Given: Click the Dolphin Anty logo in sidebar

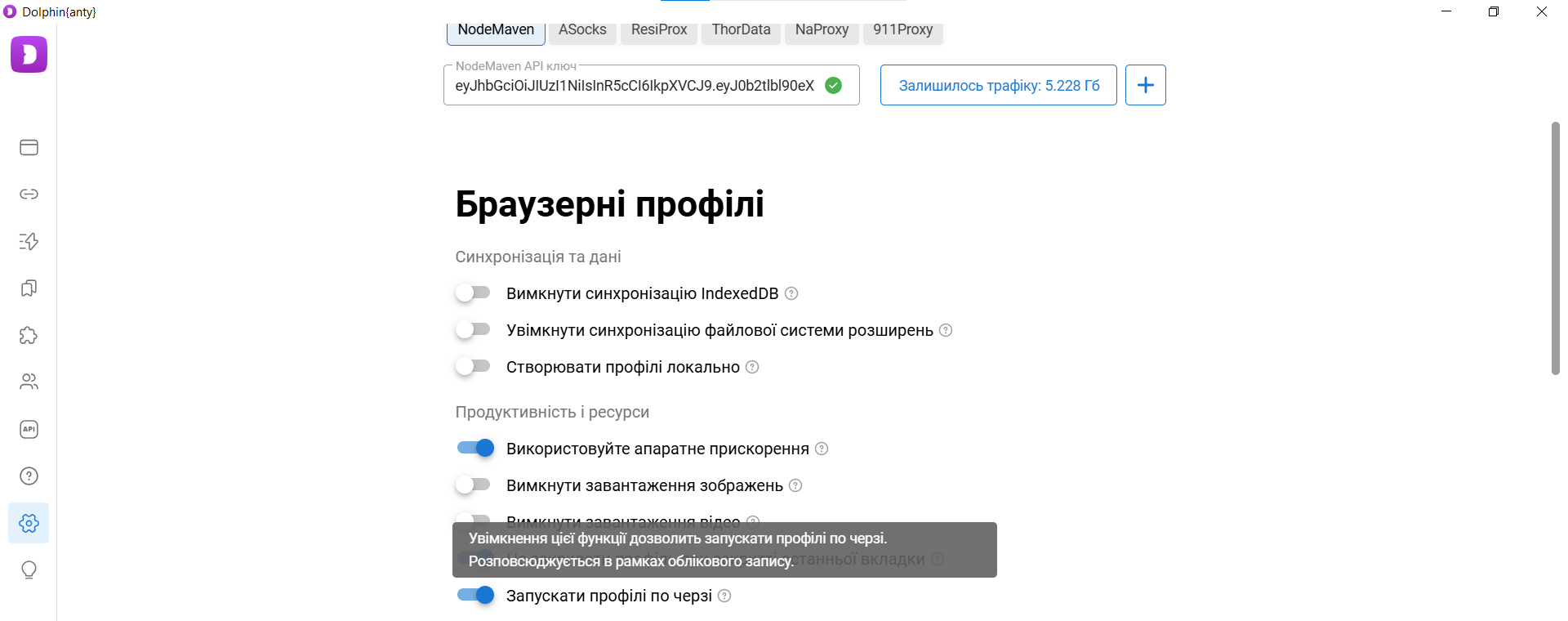Looking at the screenshot, I should click(29, 55).
